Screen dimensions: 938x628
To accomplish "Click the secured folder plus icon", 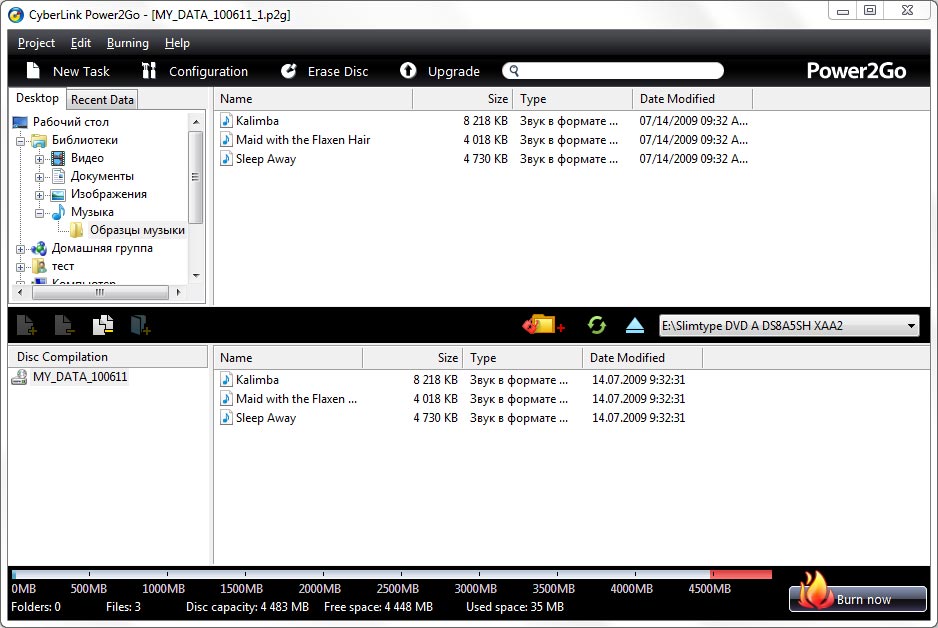I will (543, 325).
